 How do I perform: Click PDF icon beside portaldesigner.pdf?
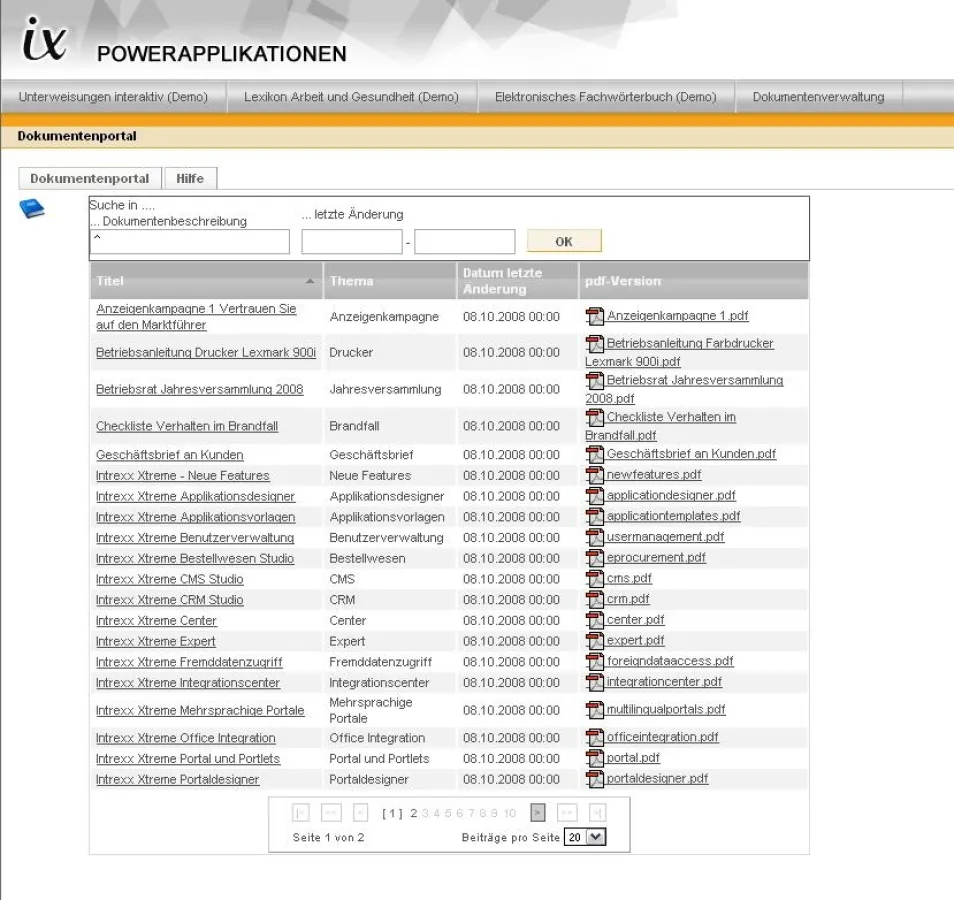[x=595, y=779]
